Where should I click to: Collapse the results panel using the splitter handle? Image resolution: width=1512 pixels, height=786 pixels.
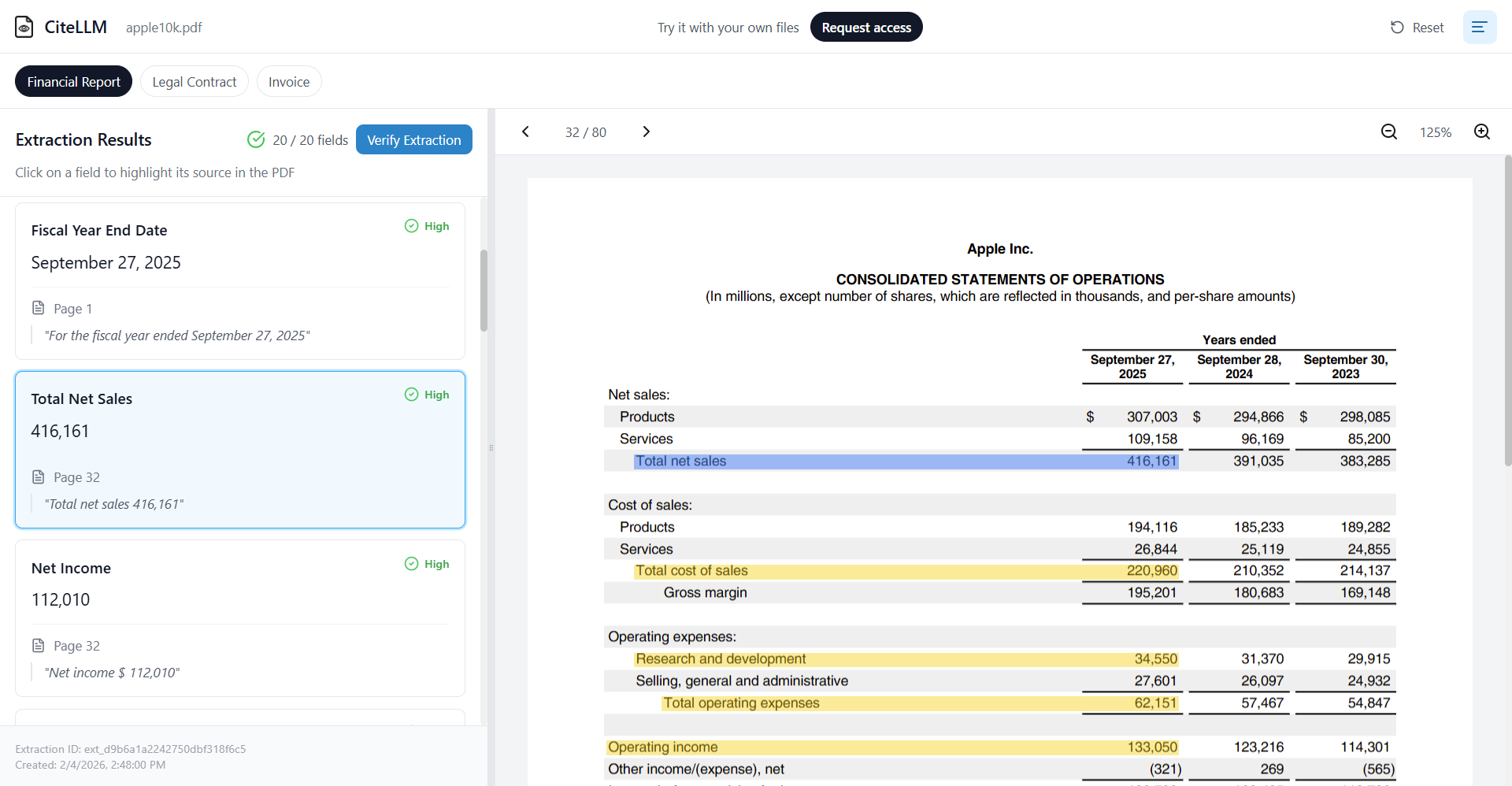(x=492, y=447)
